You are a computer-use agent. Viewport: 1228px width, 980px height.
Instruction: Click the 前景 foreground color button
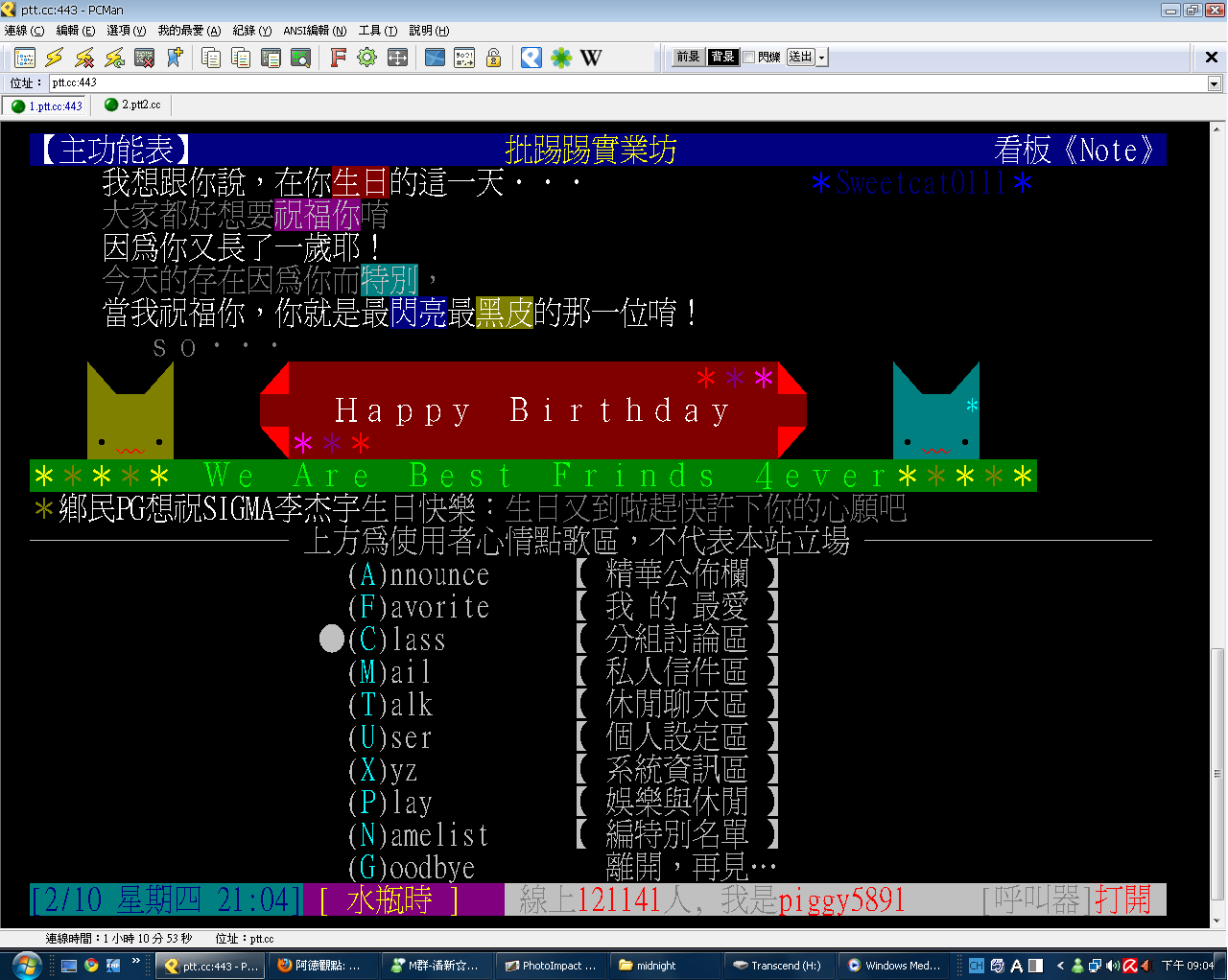(x=688, y=58)
